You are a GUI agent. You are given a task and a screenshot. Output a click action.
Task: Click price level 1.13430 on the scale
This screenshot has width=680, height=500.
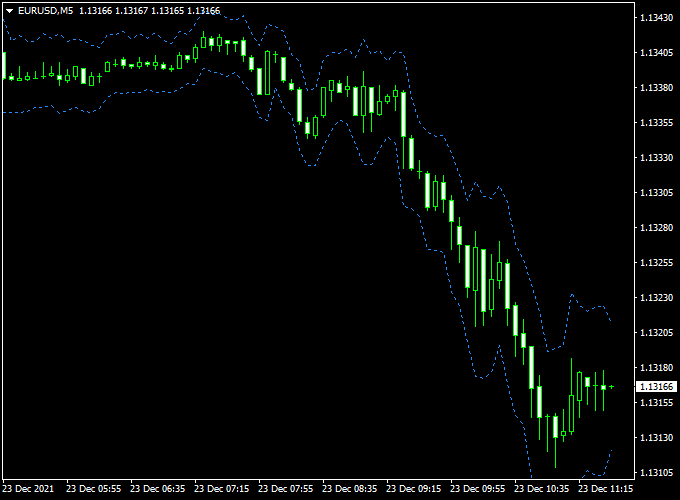(657, 18)
